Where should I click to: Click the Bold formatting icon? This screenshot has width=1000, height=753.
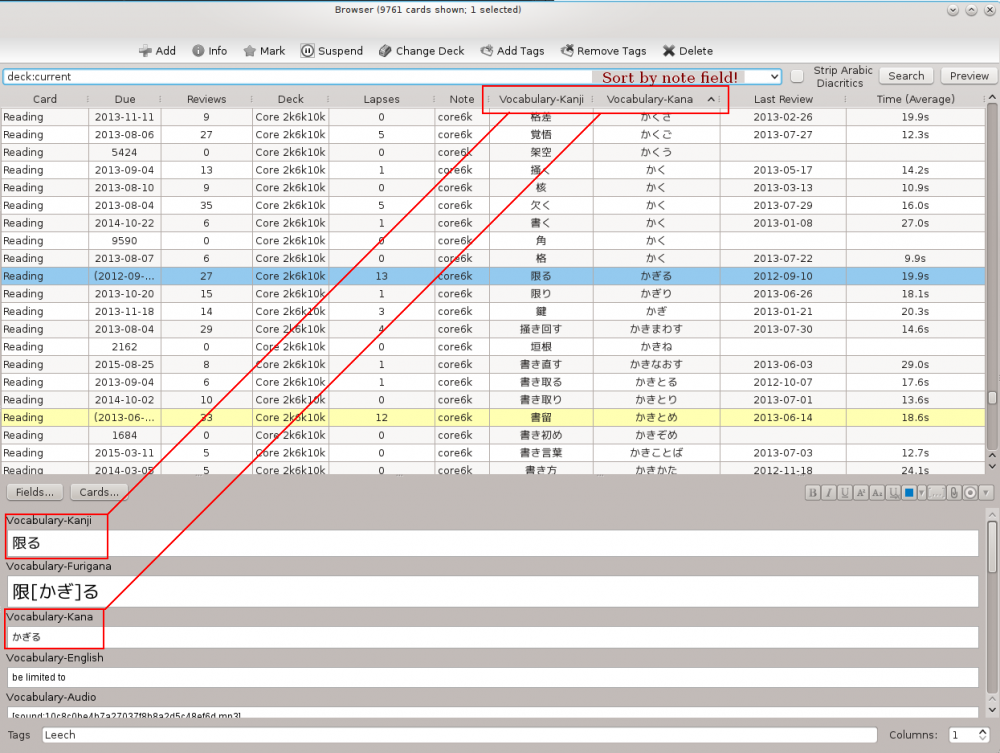tap(813, 492)
